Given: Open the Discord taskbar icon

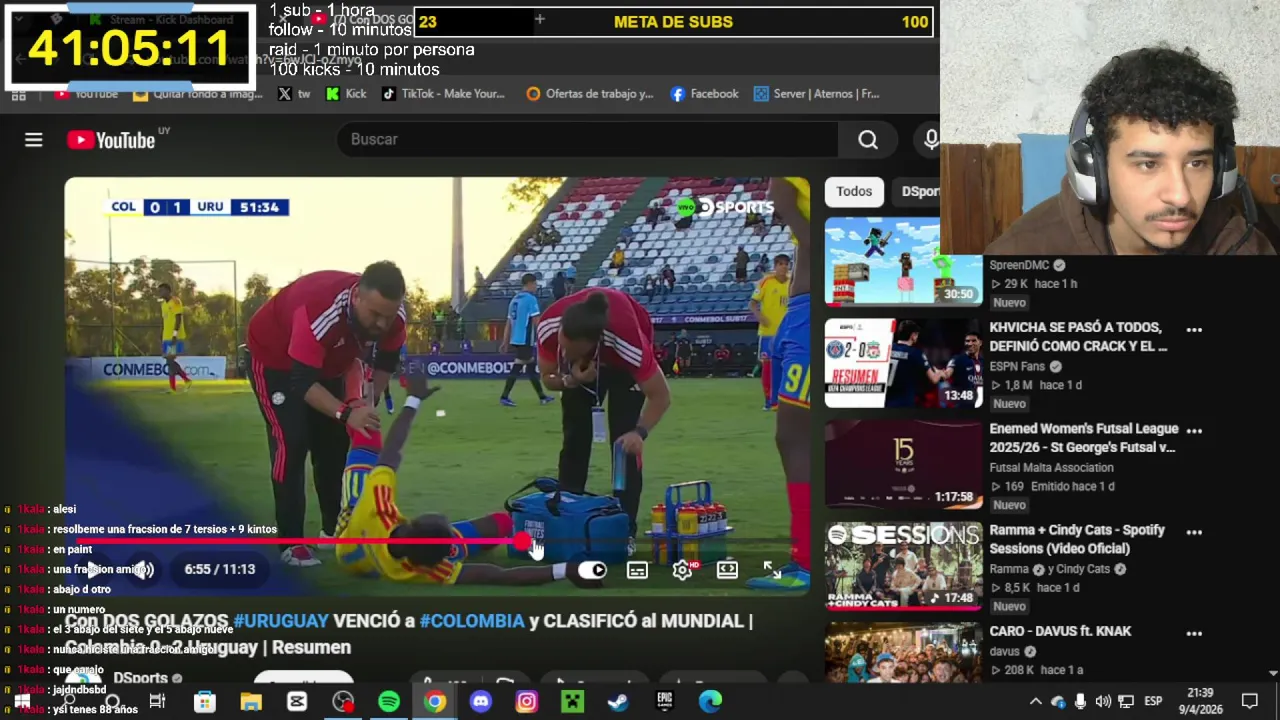Looking at the screenshot, I should pos(481,702).
